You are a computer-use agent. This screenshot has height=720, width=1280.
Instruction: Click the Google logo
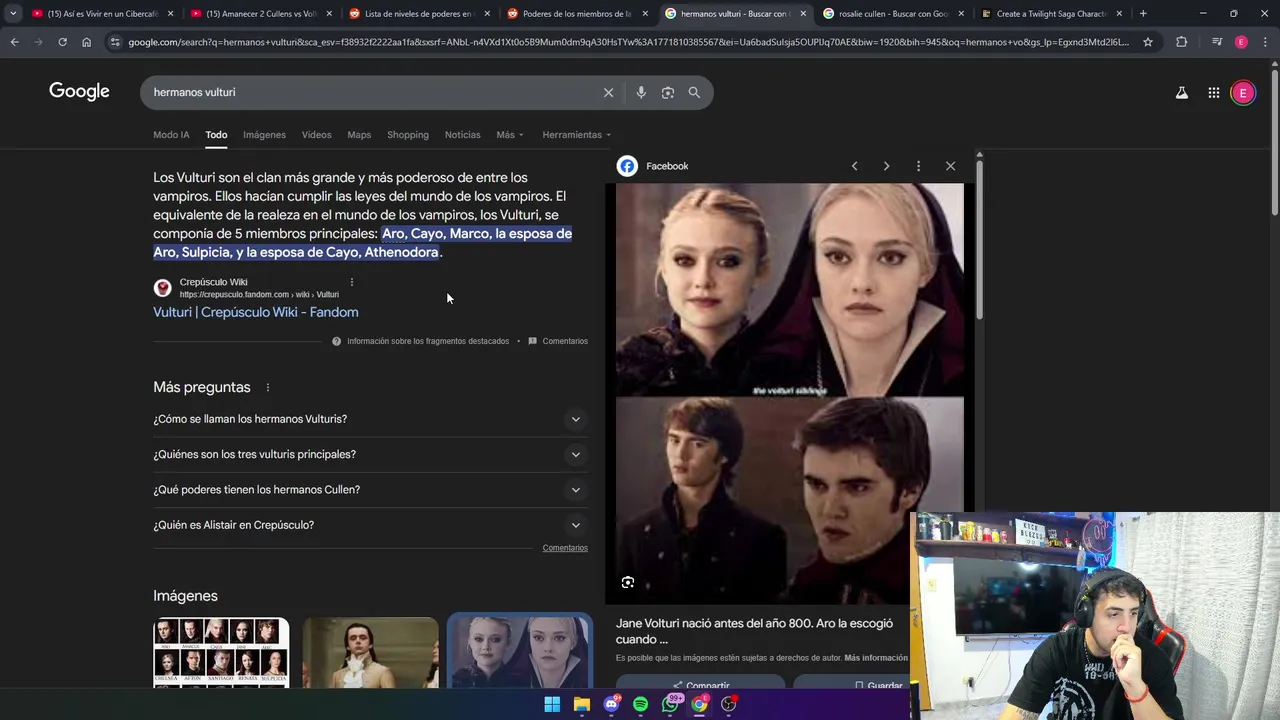point(79,92)
